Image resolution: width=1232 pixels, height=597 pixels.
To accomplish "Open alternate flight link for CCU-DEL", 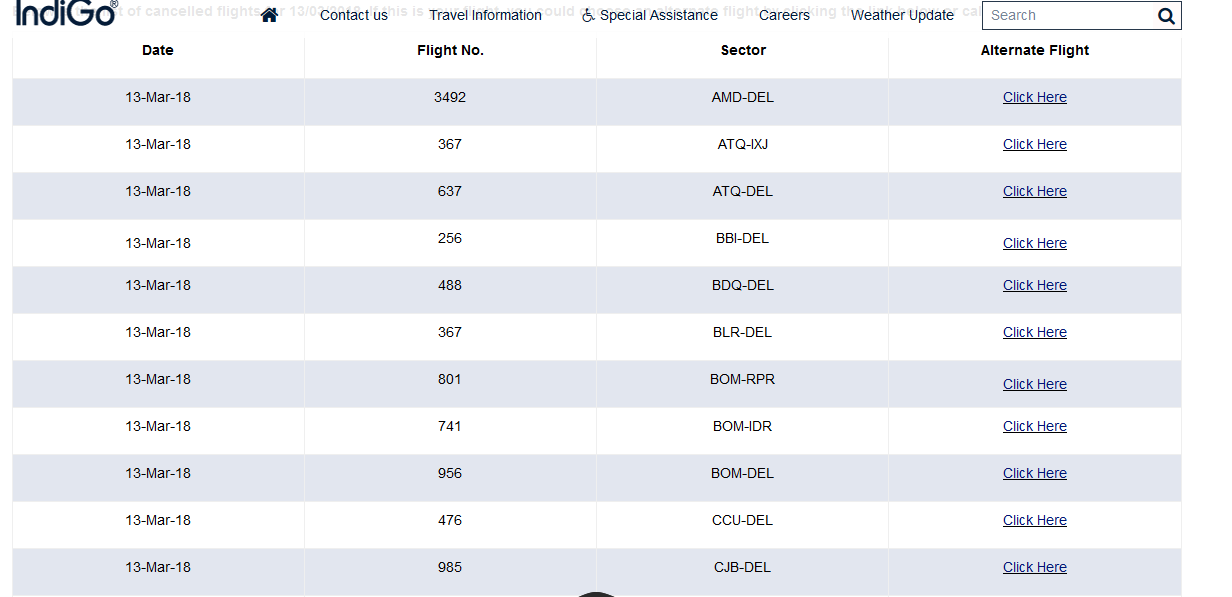I will tap(1034, 520).
